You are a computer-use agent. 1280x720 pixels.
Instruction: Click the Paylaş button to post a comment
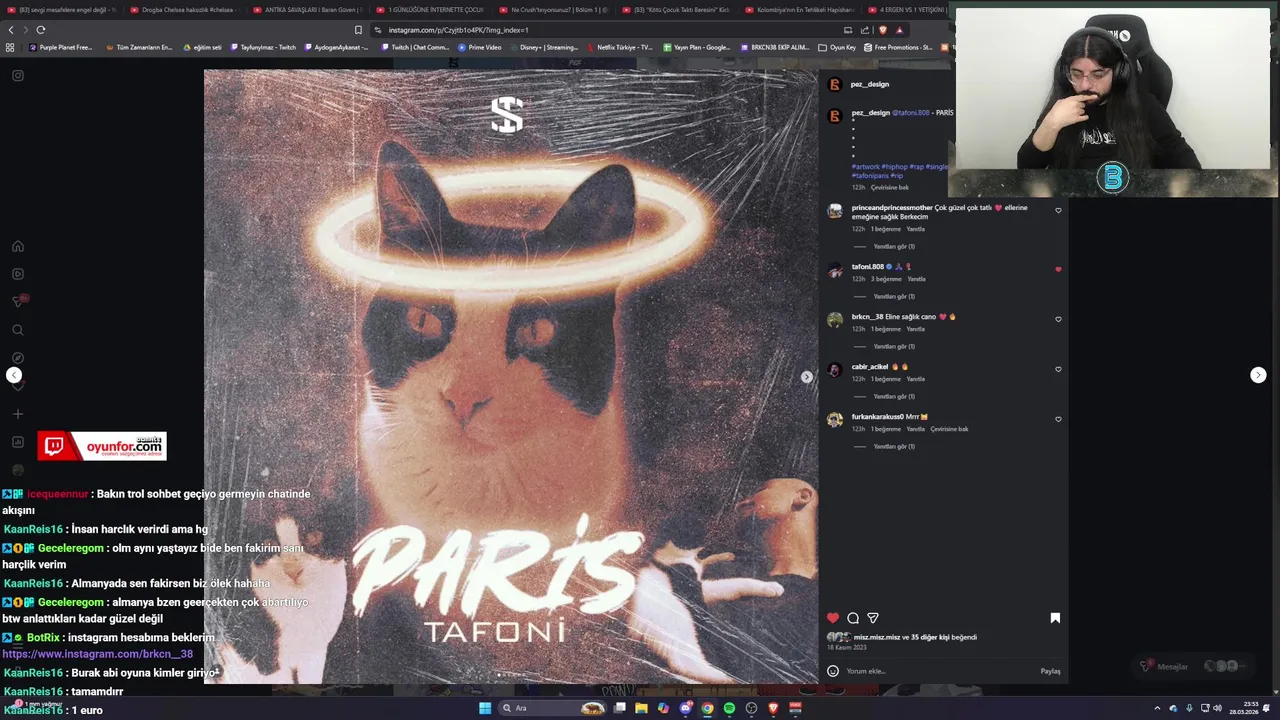point(1050,671)
